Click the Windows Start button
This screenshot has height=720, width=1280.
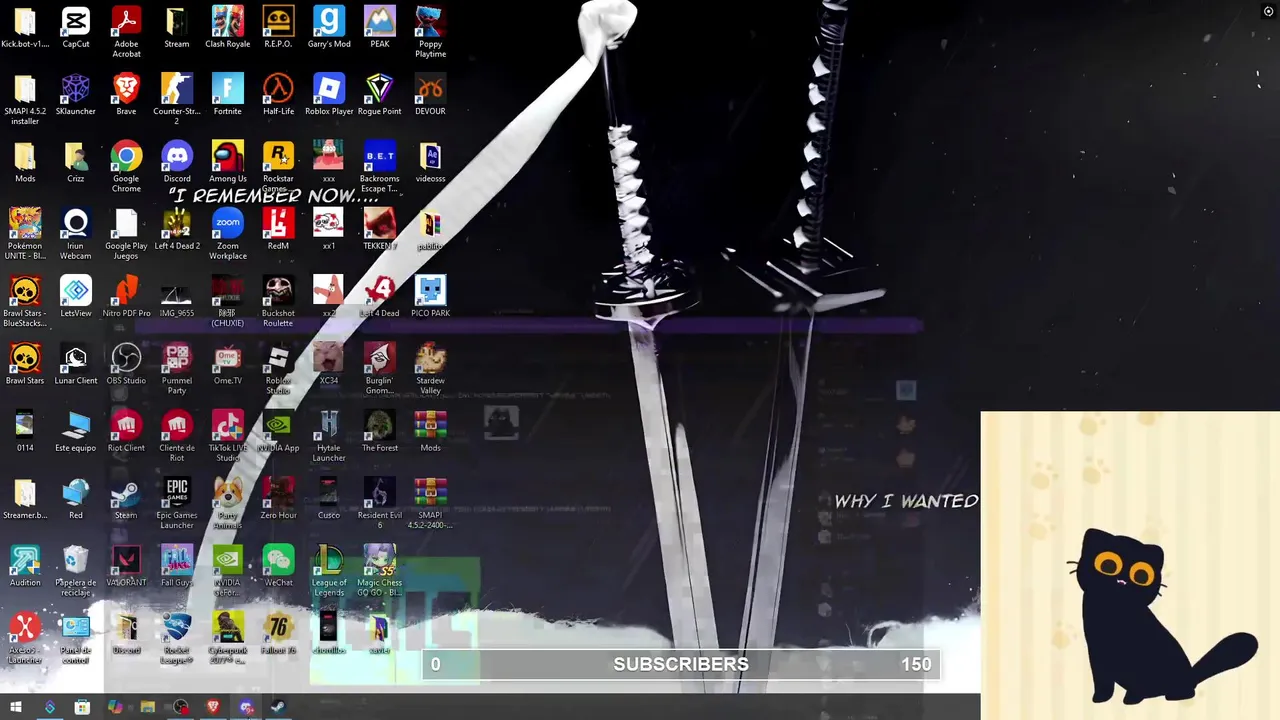coord(16,707)
